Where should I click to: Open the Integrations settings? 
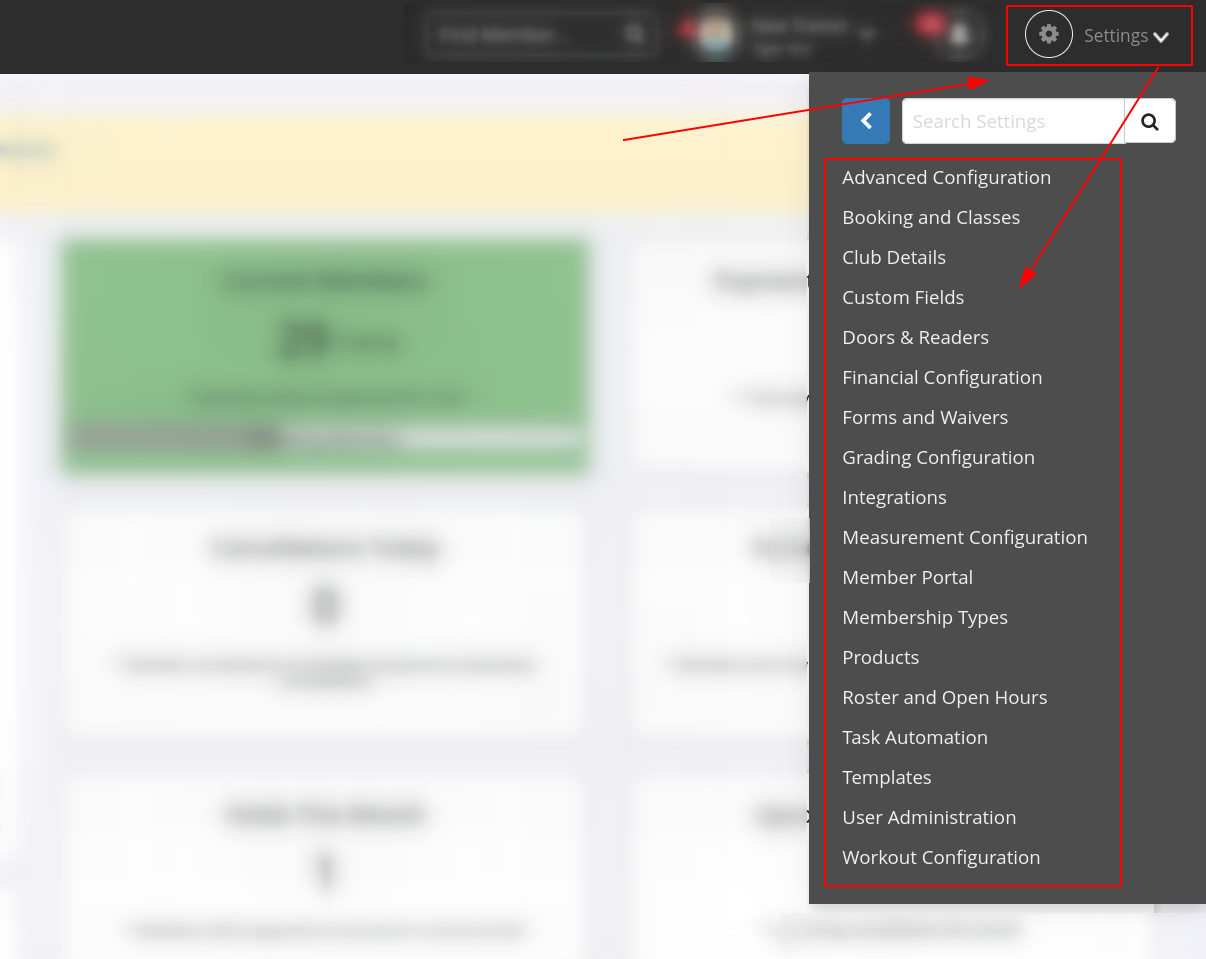(x=894, y=497)
